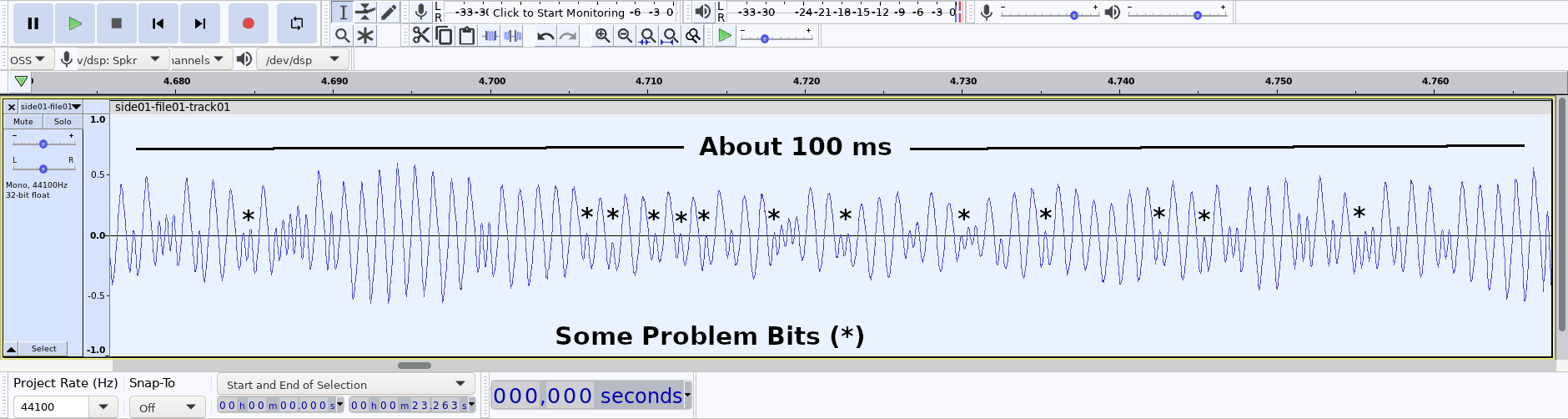Close the side01-file01 track
The width and height of the screenshot is (1568, 419).
[x=11, y=107]
